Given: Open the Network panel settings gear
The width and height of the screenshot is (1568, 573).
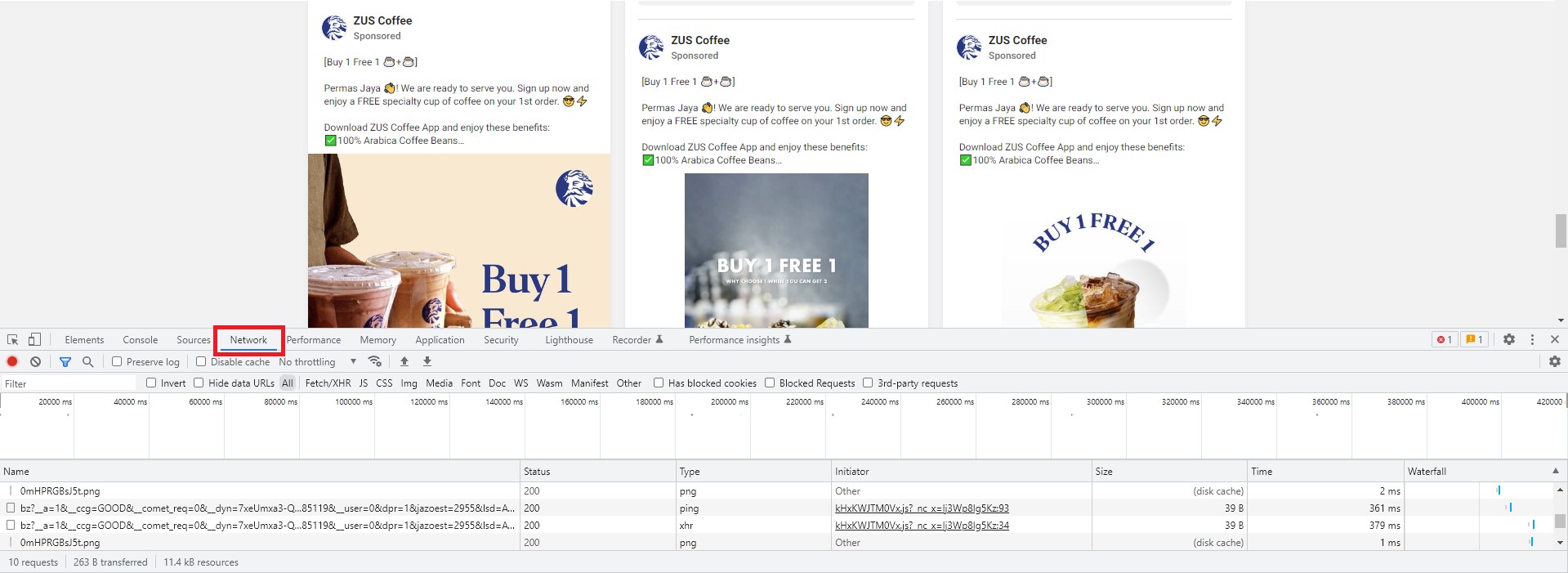Looking at the screenshot, I should point(1555,361).
